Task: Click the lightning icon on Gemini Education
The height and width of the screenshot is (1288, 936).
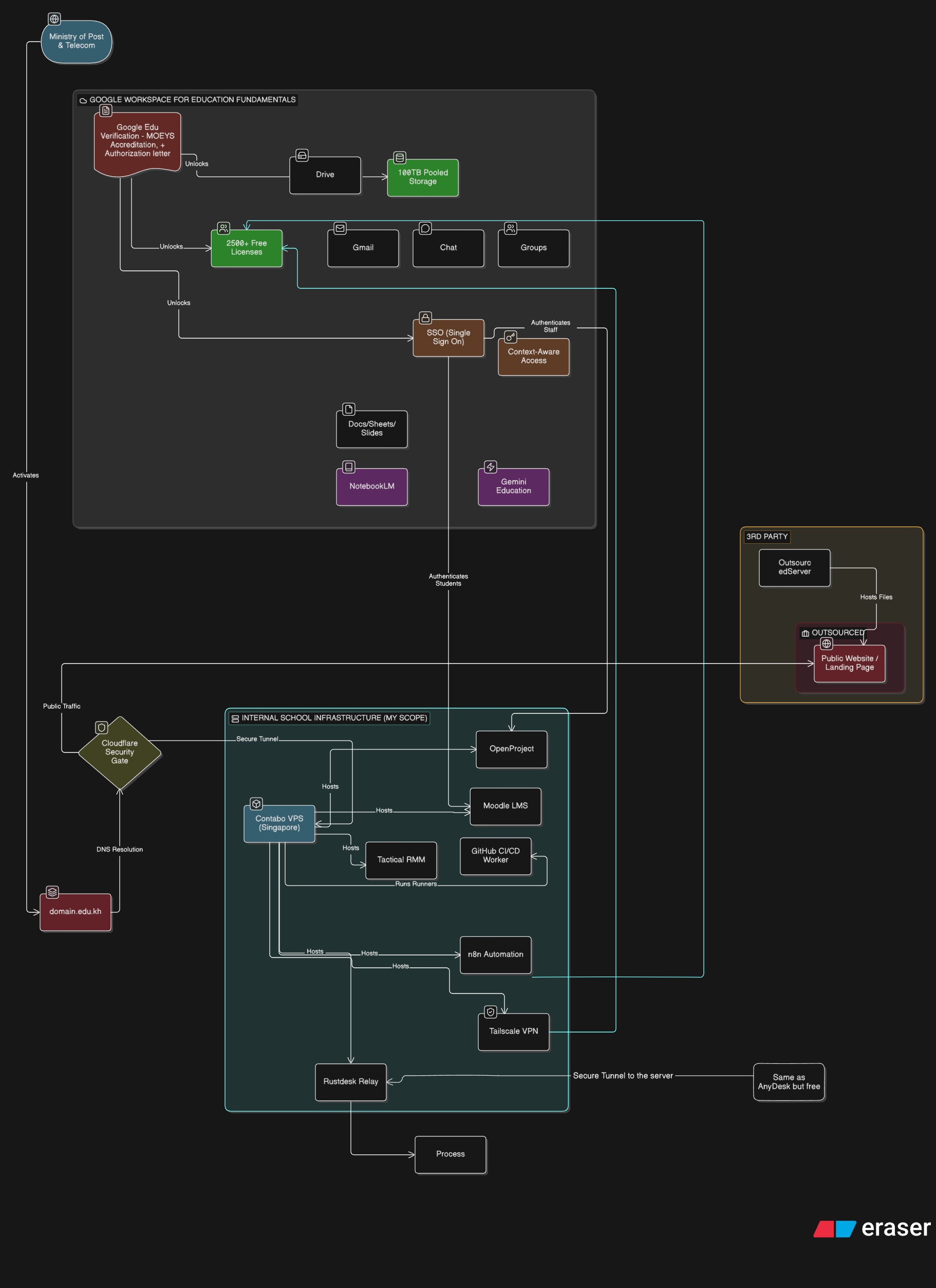Action: pos(491,467)
